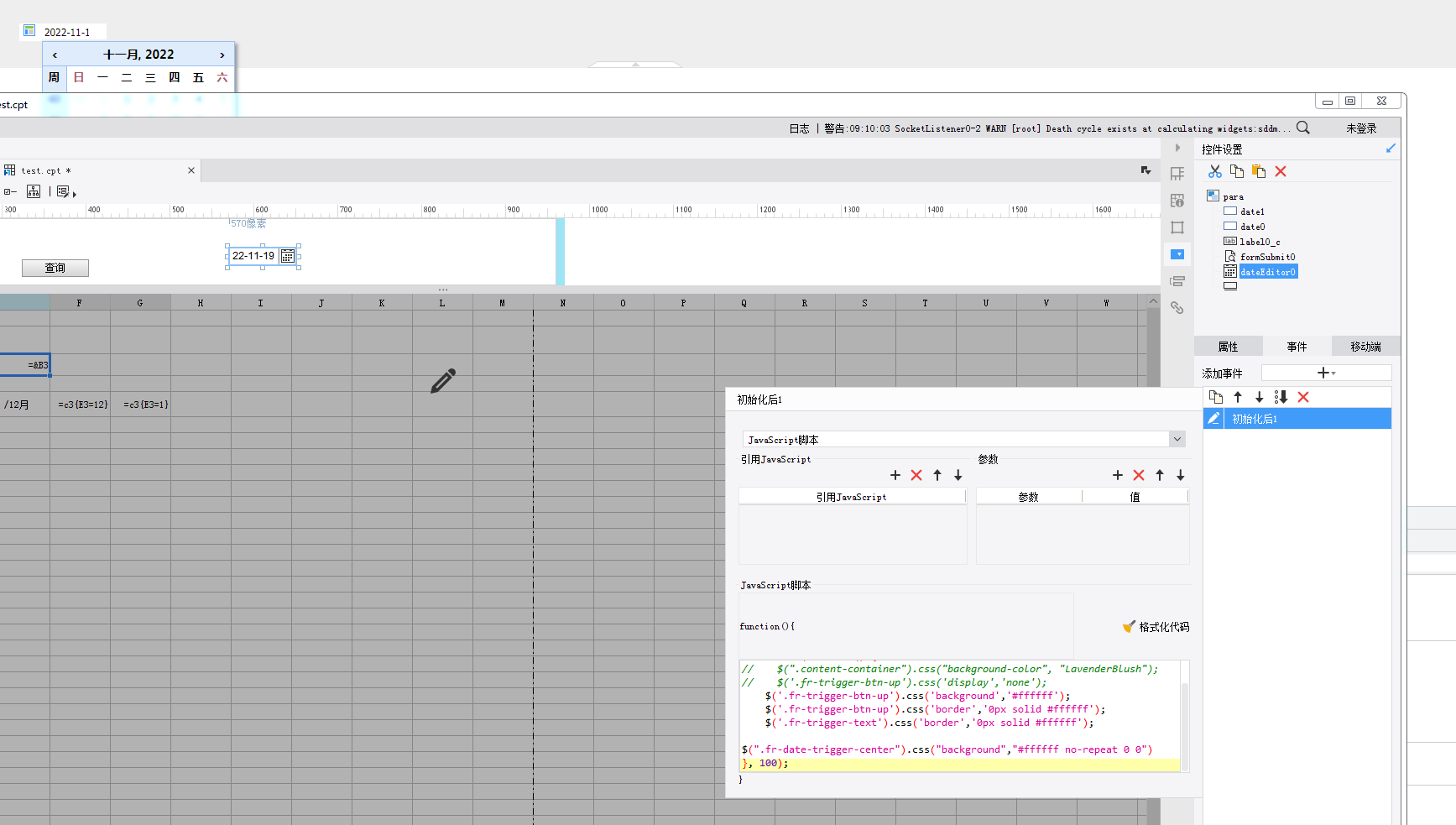Screen dimensions: 1456x825
Task: Select the dateEditor0 calendar icon in tree
Action: (1229, 271)
